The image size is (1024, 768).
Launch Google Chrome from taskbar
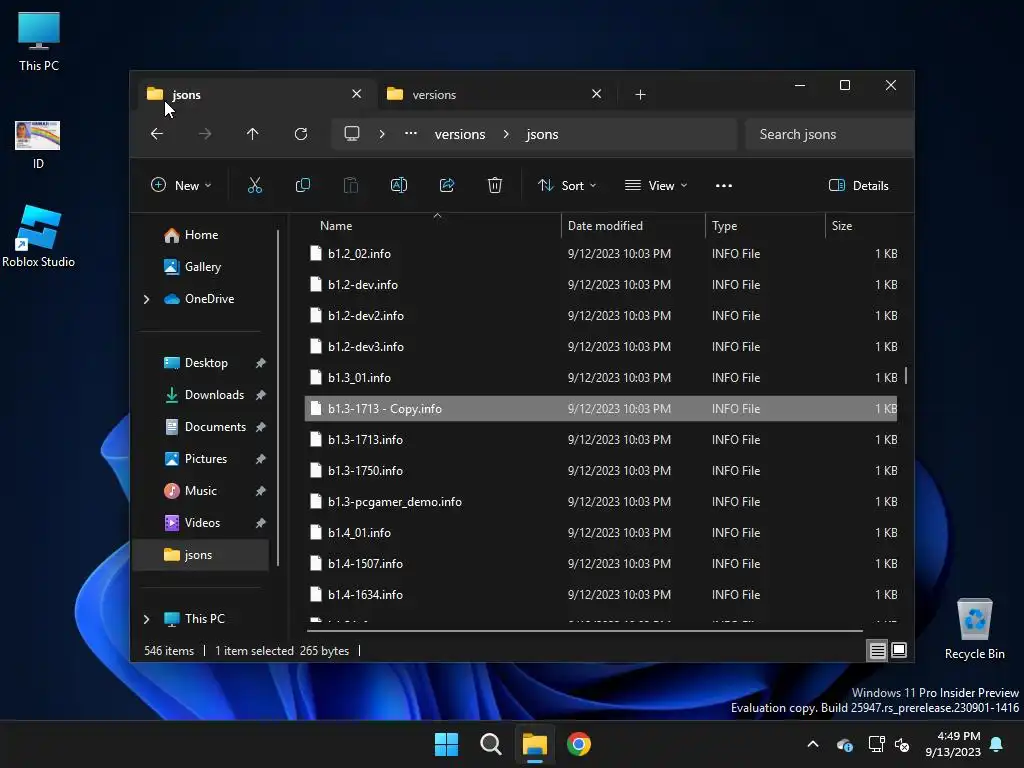pos(579,744)
